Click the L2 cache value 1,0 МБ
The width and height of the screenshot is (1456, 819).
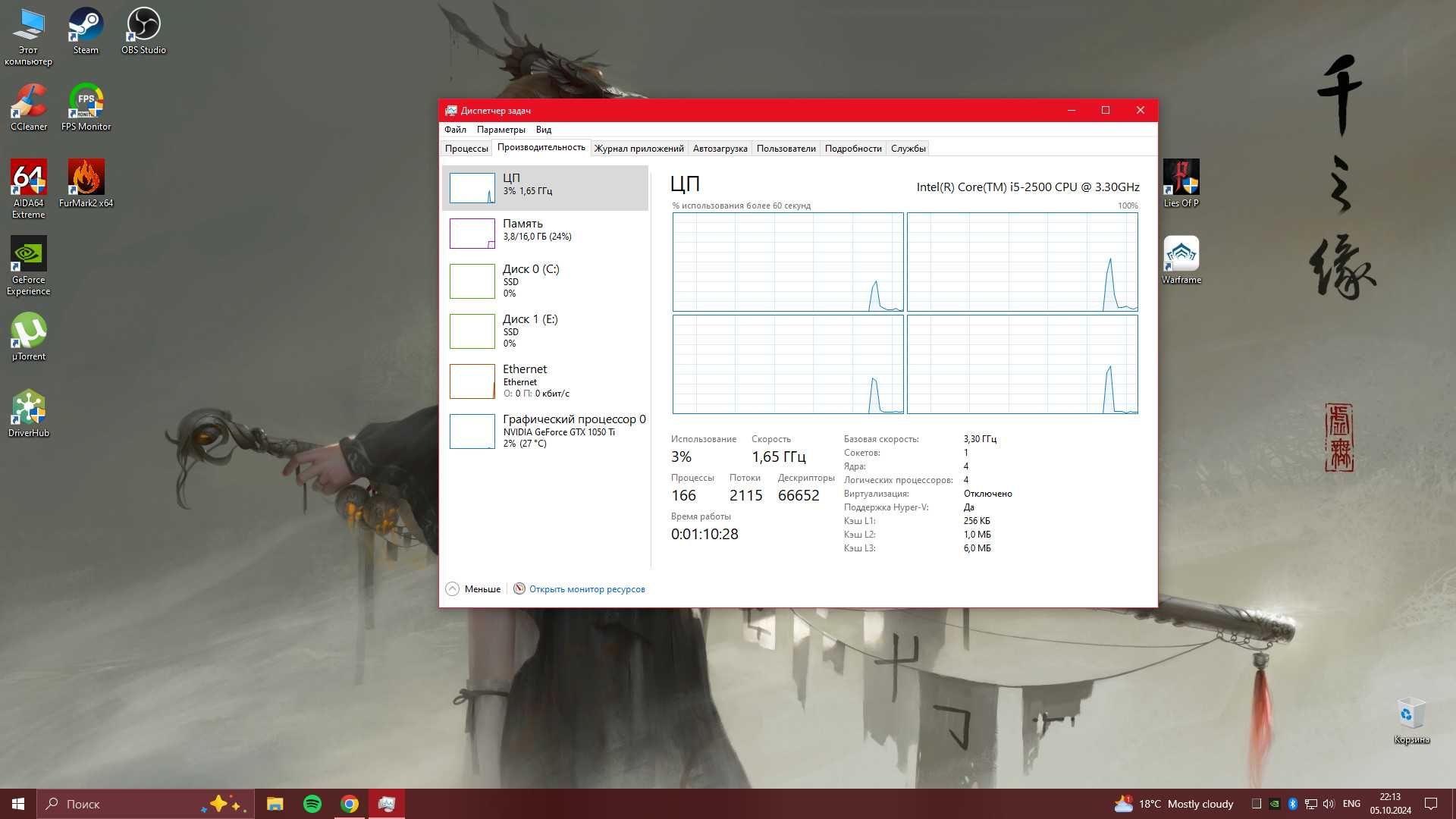pyautogui.click(x=977, y=535)
